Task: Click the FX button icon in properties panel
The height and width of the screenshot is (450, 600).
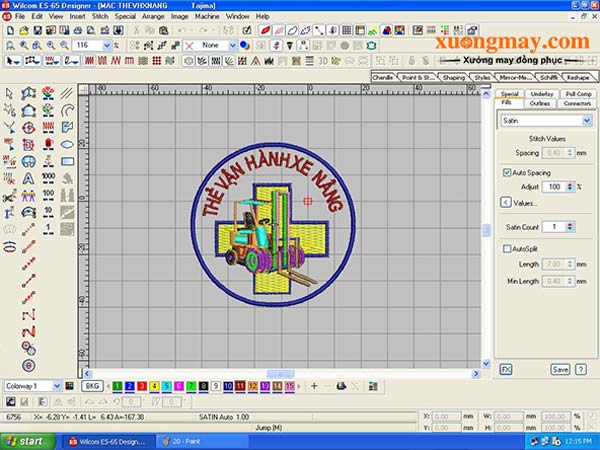Action: point(506,369)
